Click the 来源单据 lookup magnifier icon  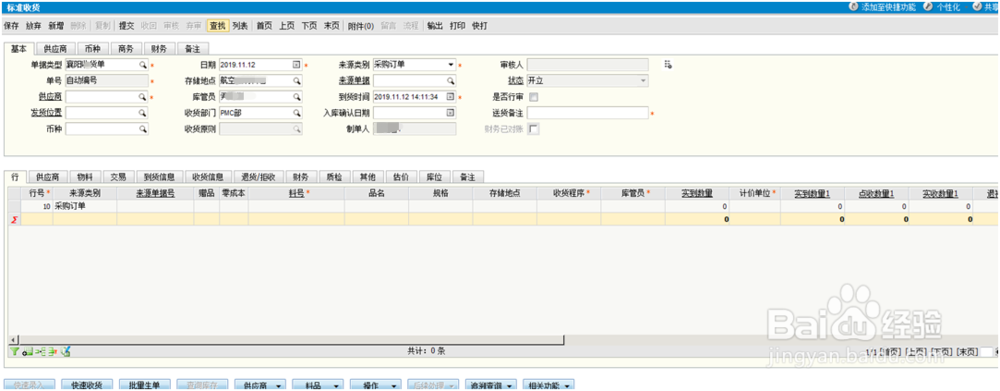[450, 81]
